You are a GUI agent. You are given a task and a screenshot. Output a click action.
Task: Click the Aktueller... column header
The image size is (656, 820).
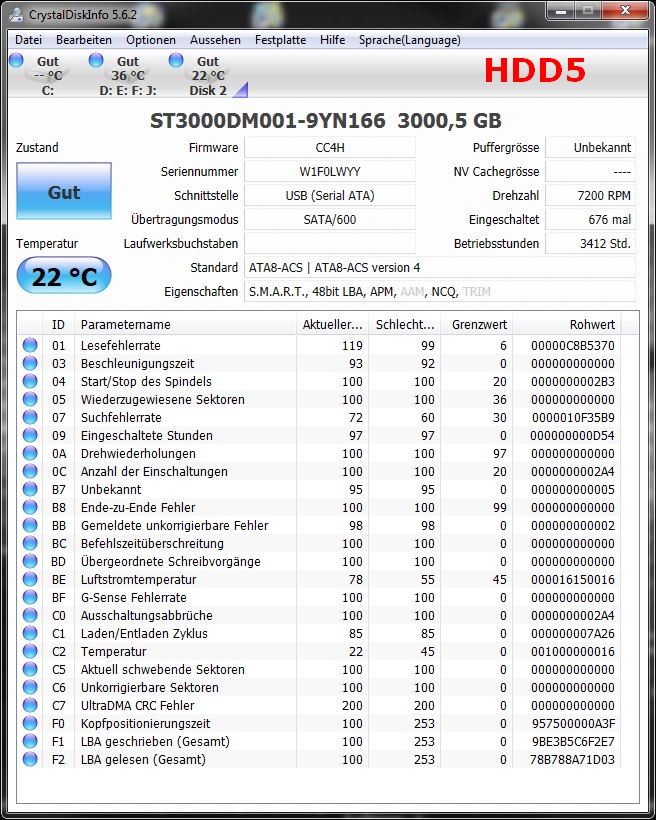pyautogui.click(x=332, y=324)
